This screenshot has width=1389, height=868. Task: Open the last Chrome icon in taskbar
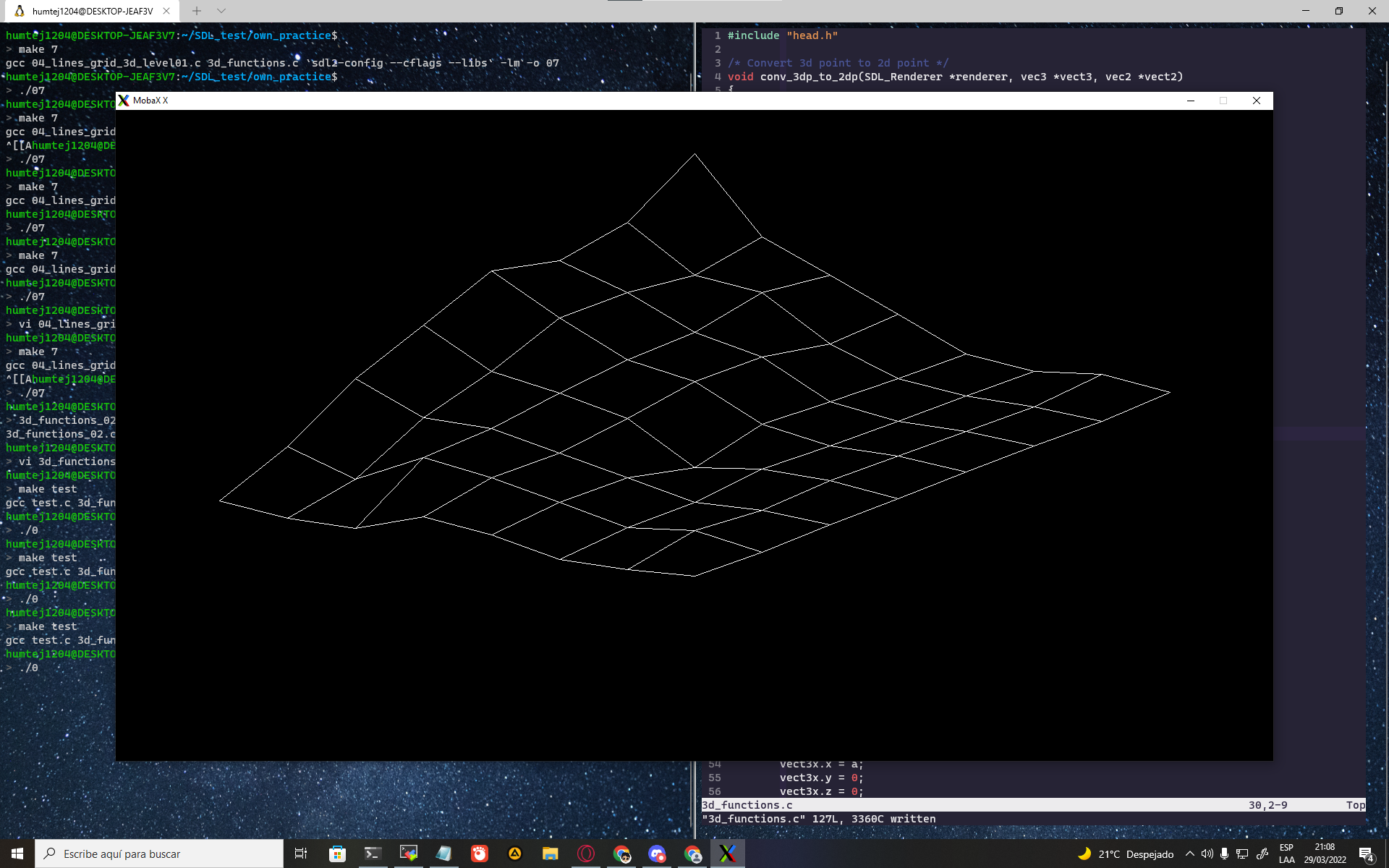692,854
